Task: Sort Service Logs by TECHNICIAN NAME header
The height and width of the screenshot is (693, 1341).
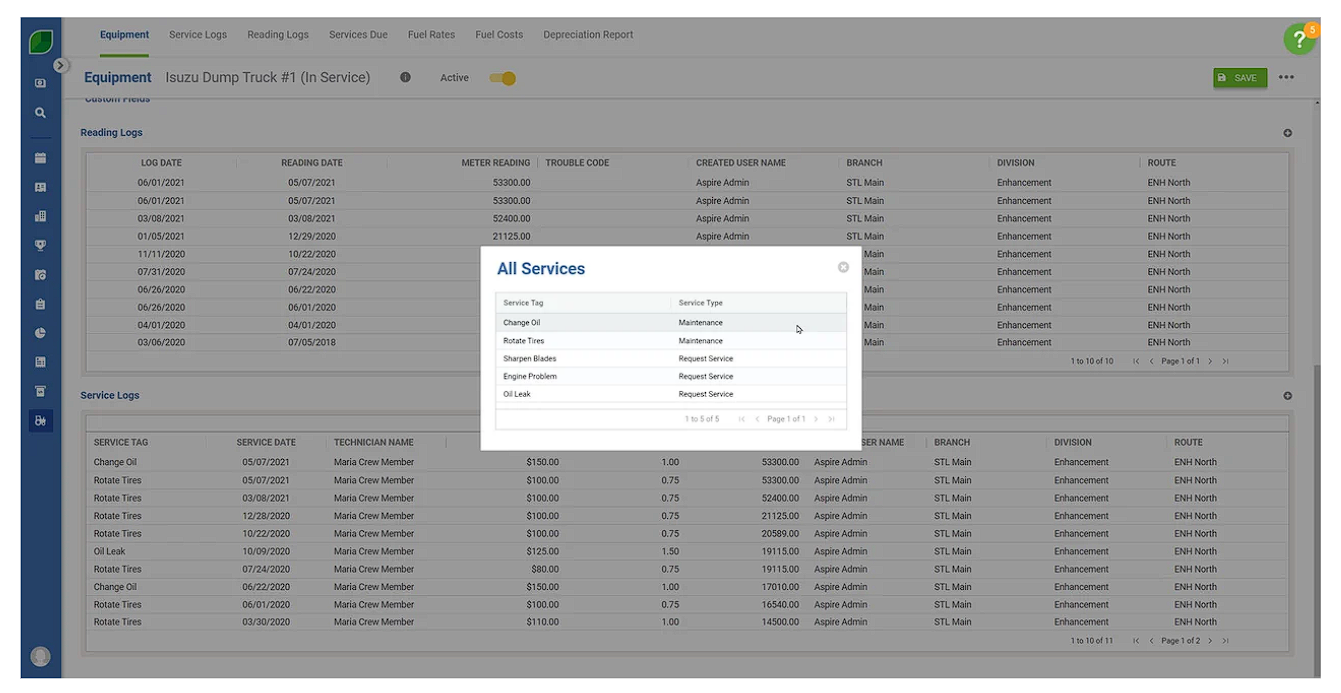Action: coord(373,443)
